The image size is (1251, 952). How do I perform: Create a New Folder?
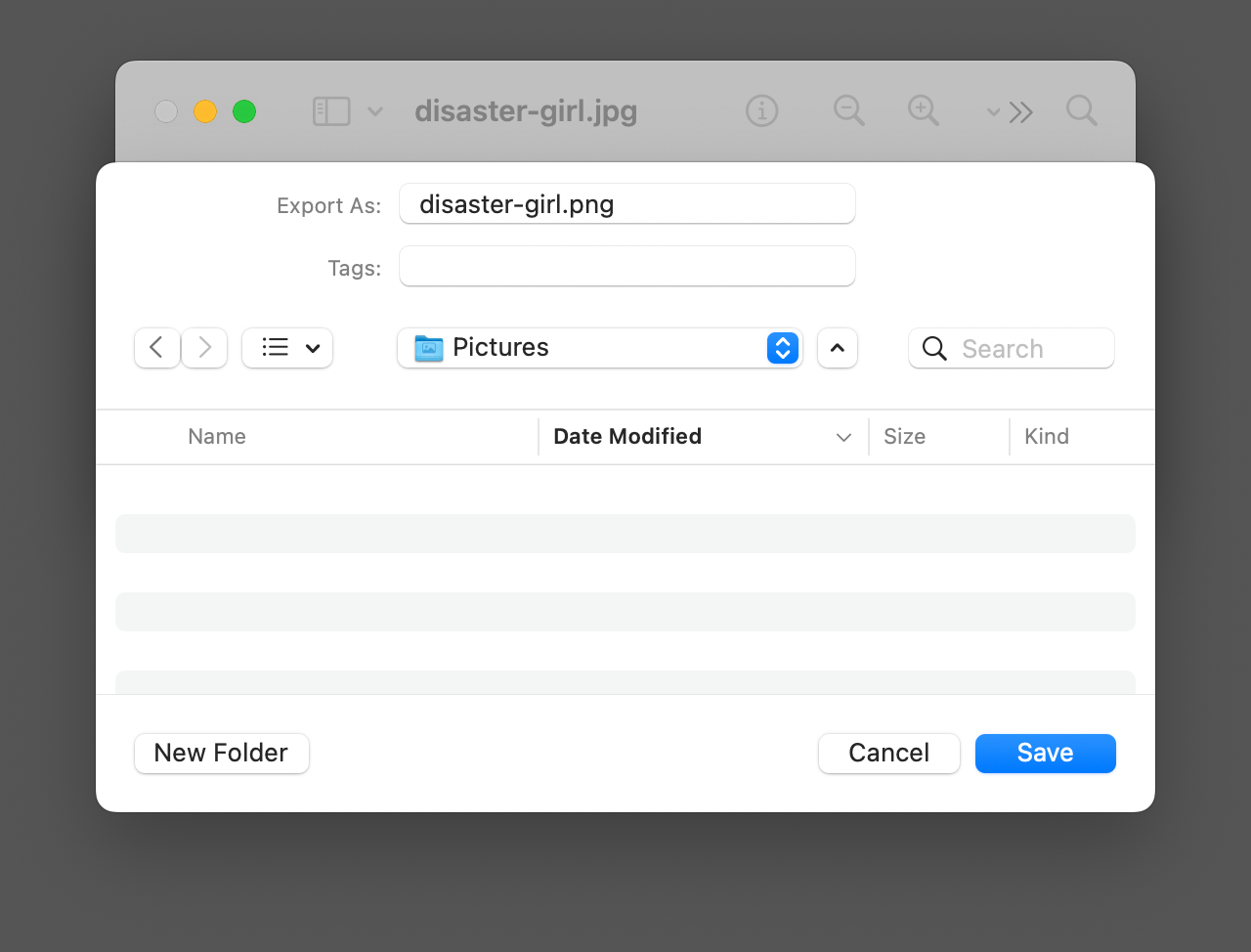point(221,754)
